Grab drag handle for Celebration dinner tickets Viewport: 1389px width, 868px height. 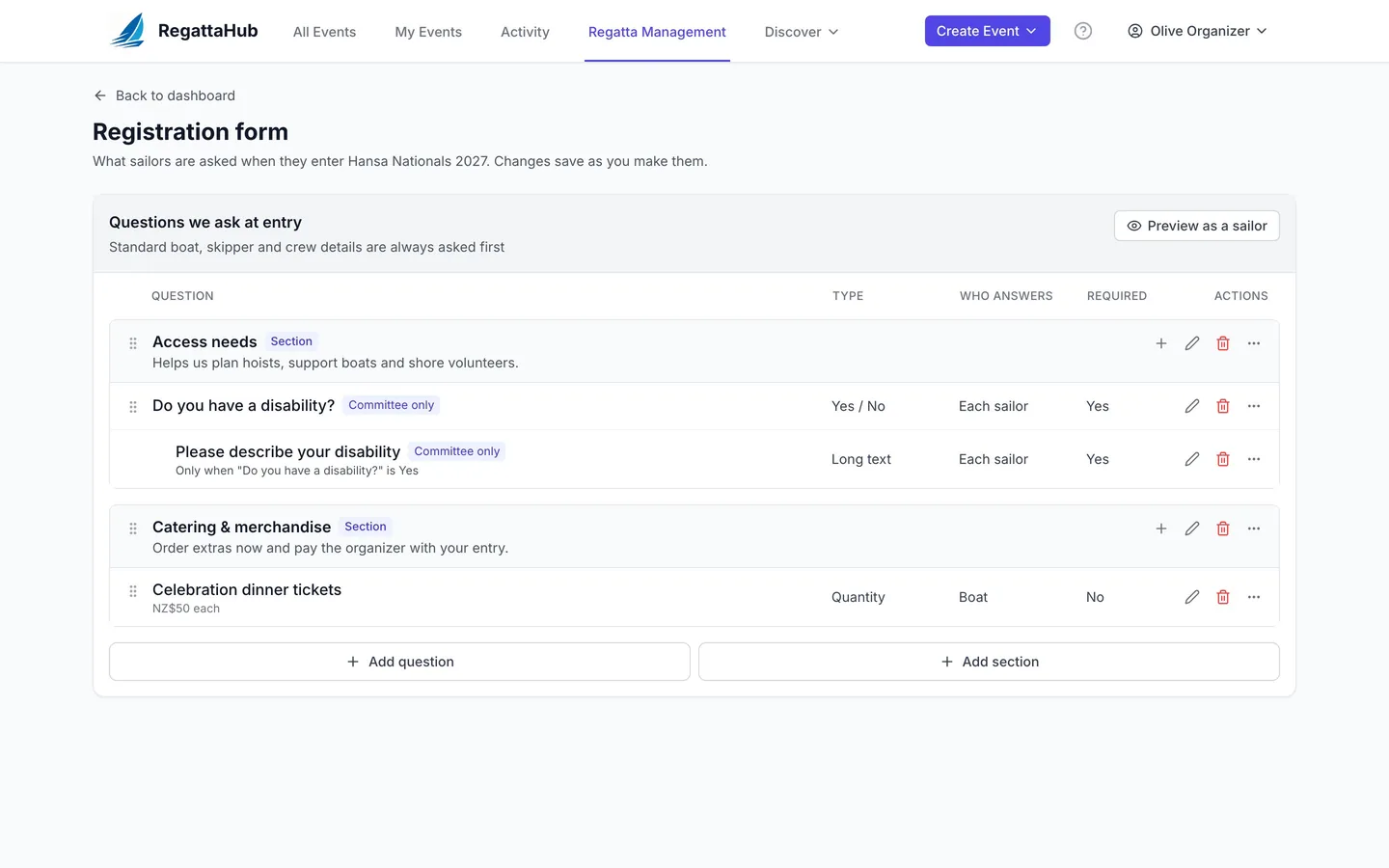(x=133, y=591)
